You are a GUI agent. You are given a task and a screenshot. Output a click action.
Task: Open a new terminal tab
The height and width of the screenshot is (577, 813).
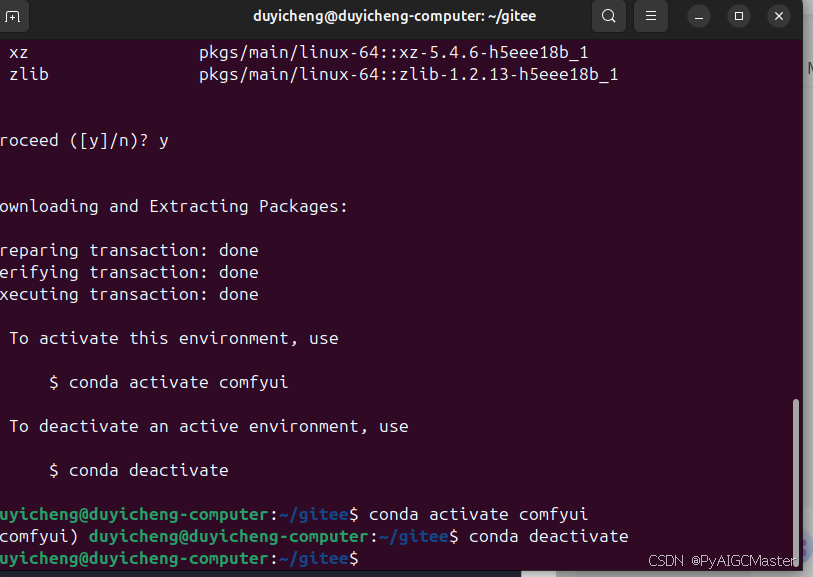(x=12, y=17)
